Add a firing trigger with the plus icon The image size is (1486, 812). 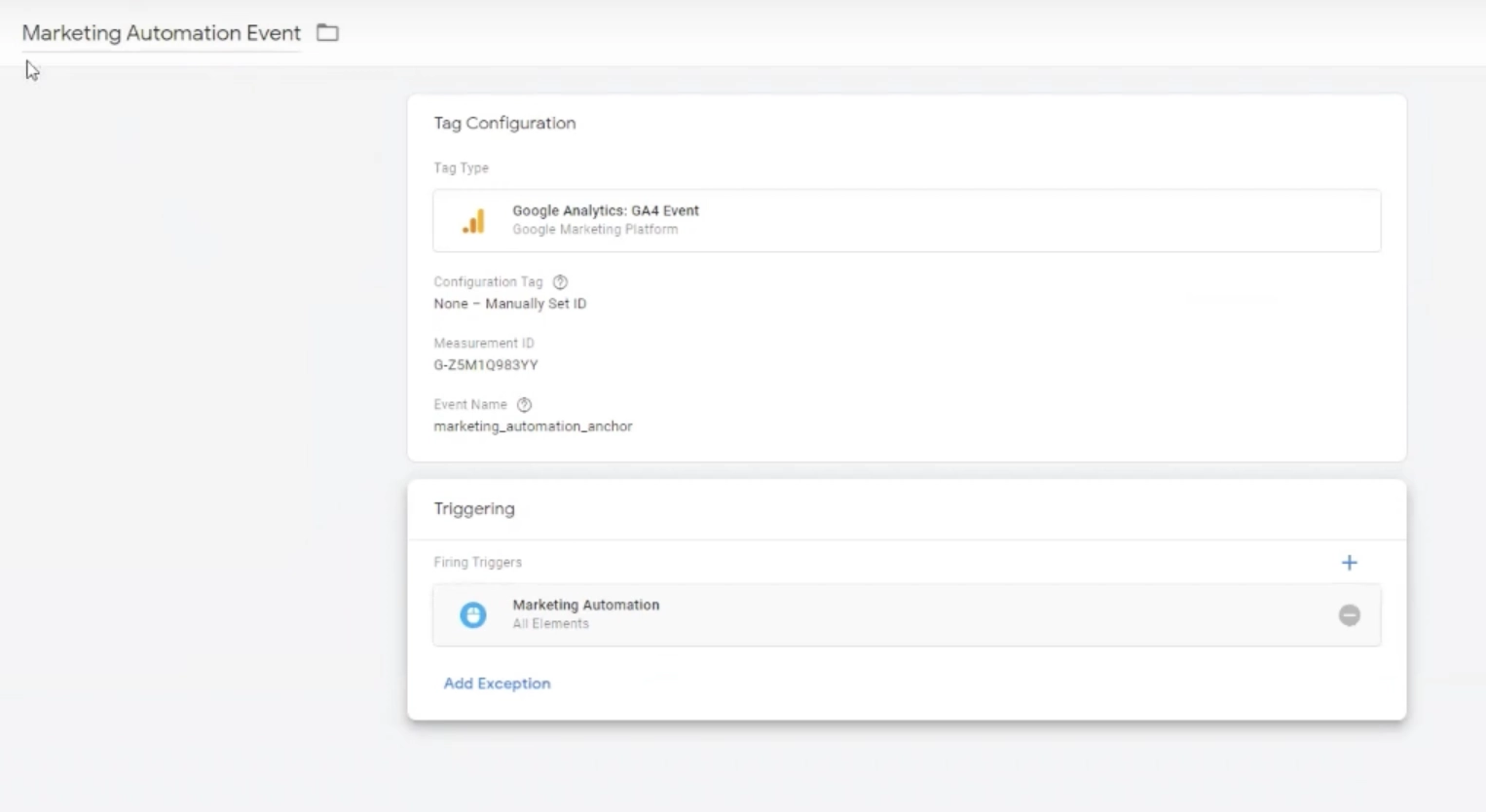click(1350, 563)
